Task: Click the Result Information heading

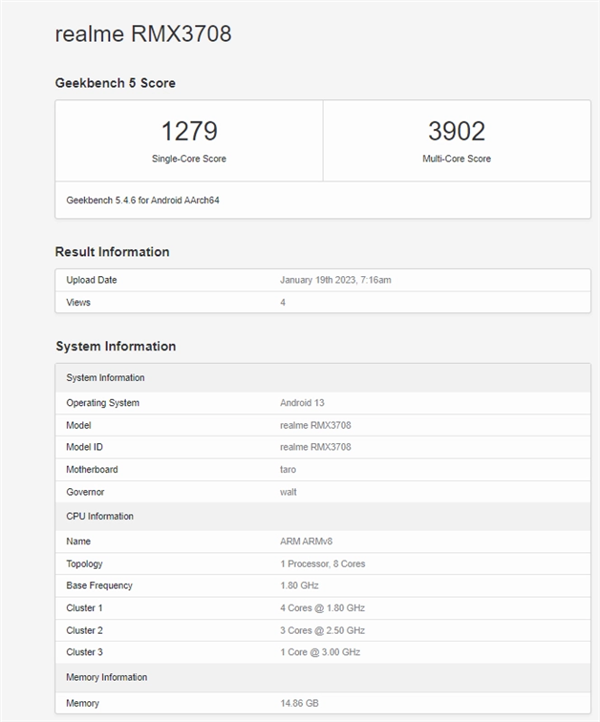Action: coord(112,252)
